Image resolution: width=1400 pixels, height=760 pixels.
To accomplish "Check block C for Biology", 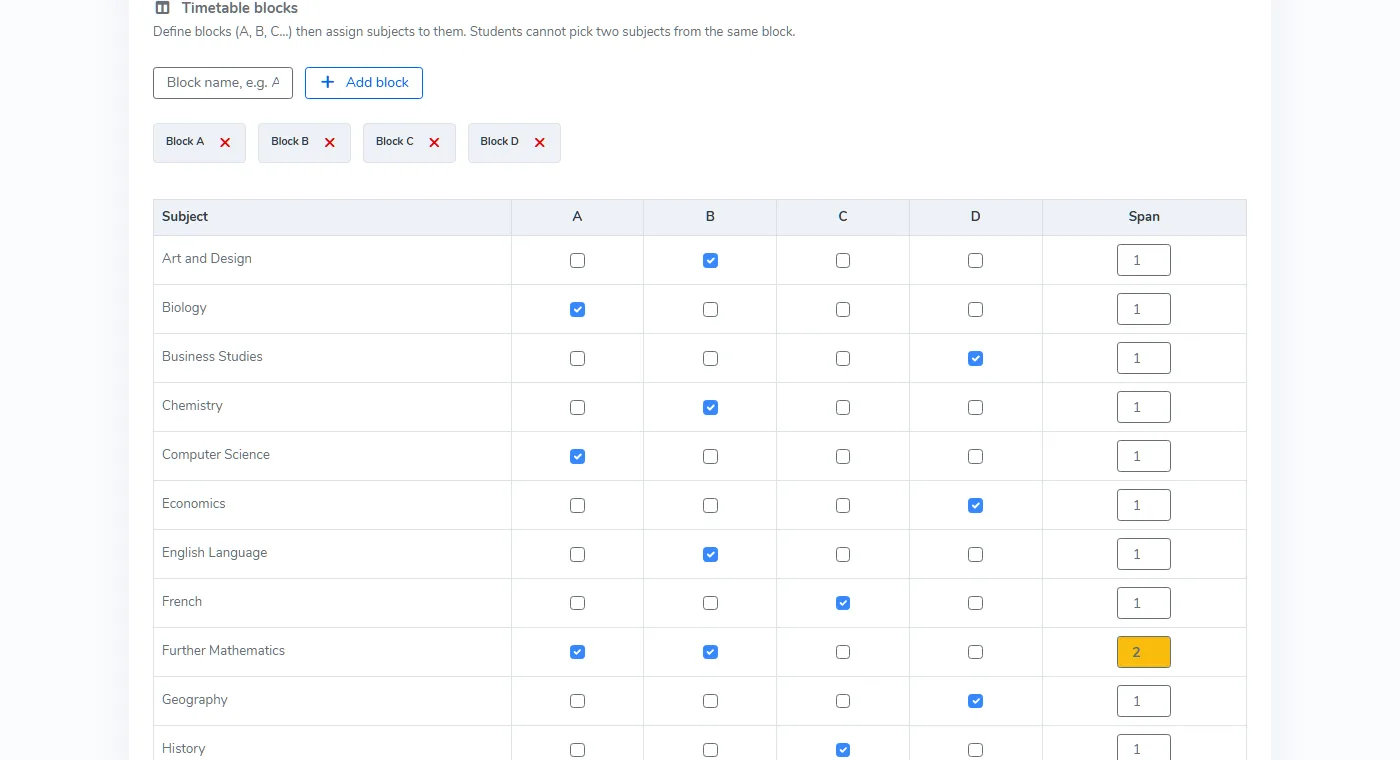I will click(843, 309).
